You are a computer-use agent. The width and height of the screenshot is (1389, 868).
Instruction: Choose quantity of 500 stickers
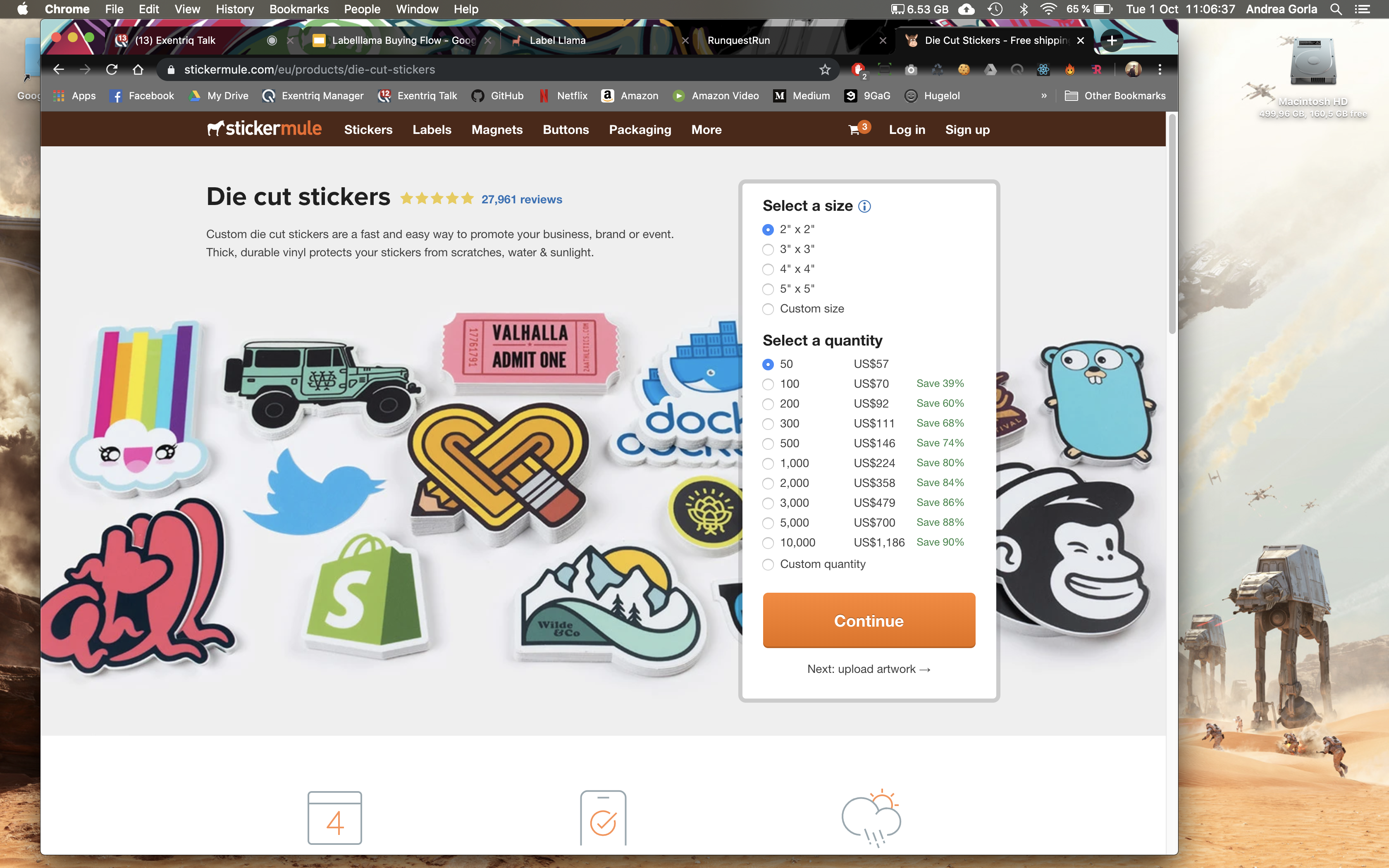click(x=768, y=444)
